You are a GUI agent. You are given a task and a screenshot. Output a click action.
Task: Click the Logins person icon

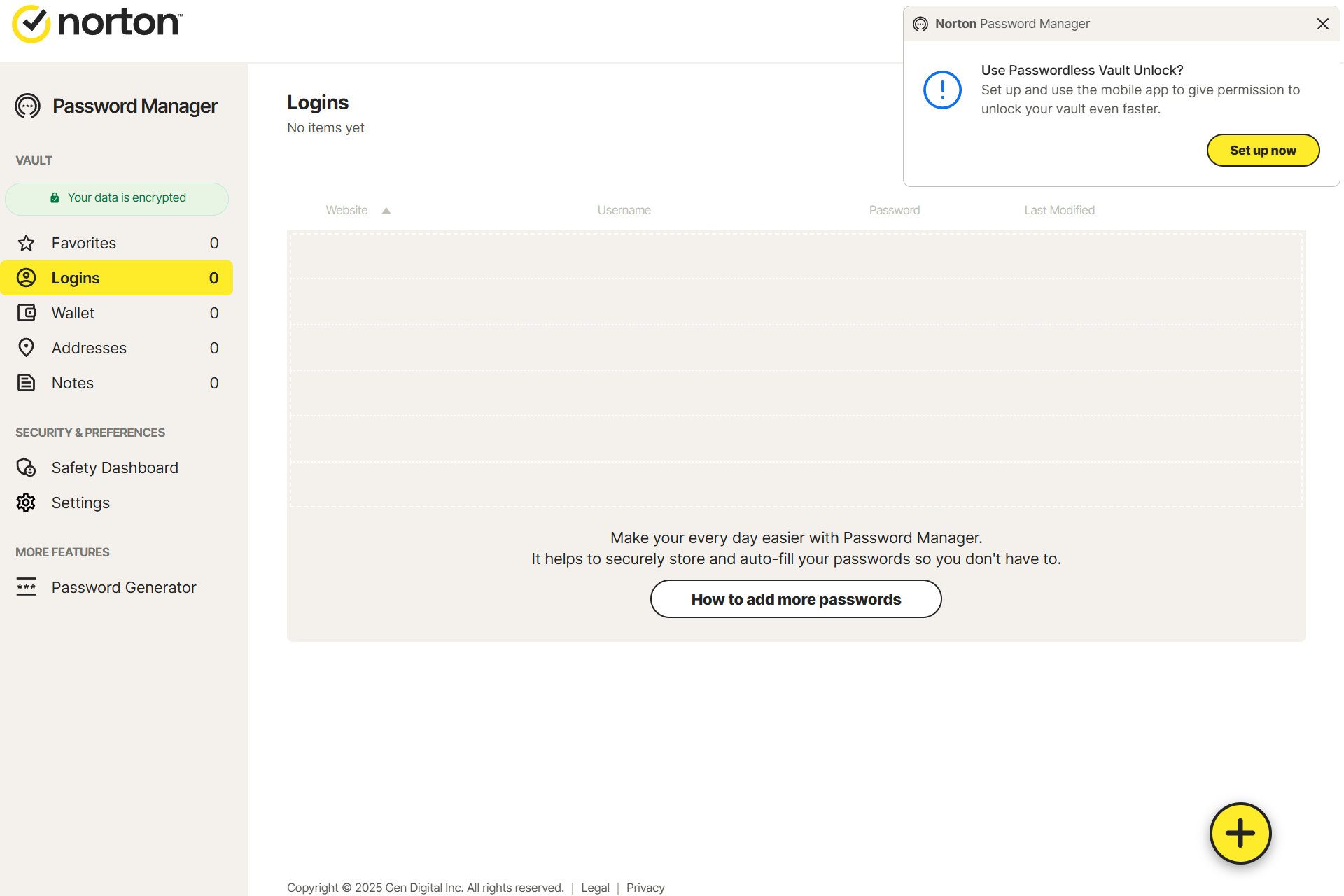tap(26, 278)
